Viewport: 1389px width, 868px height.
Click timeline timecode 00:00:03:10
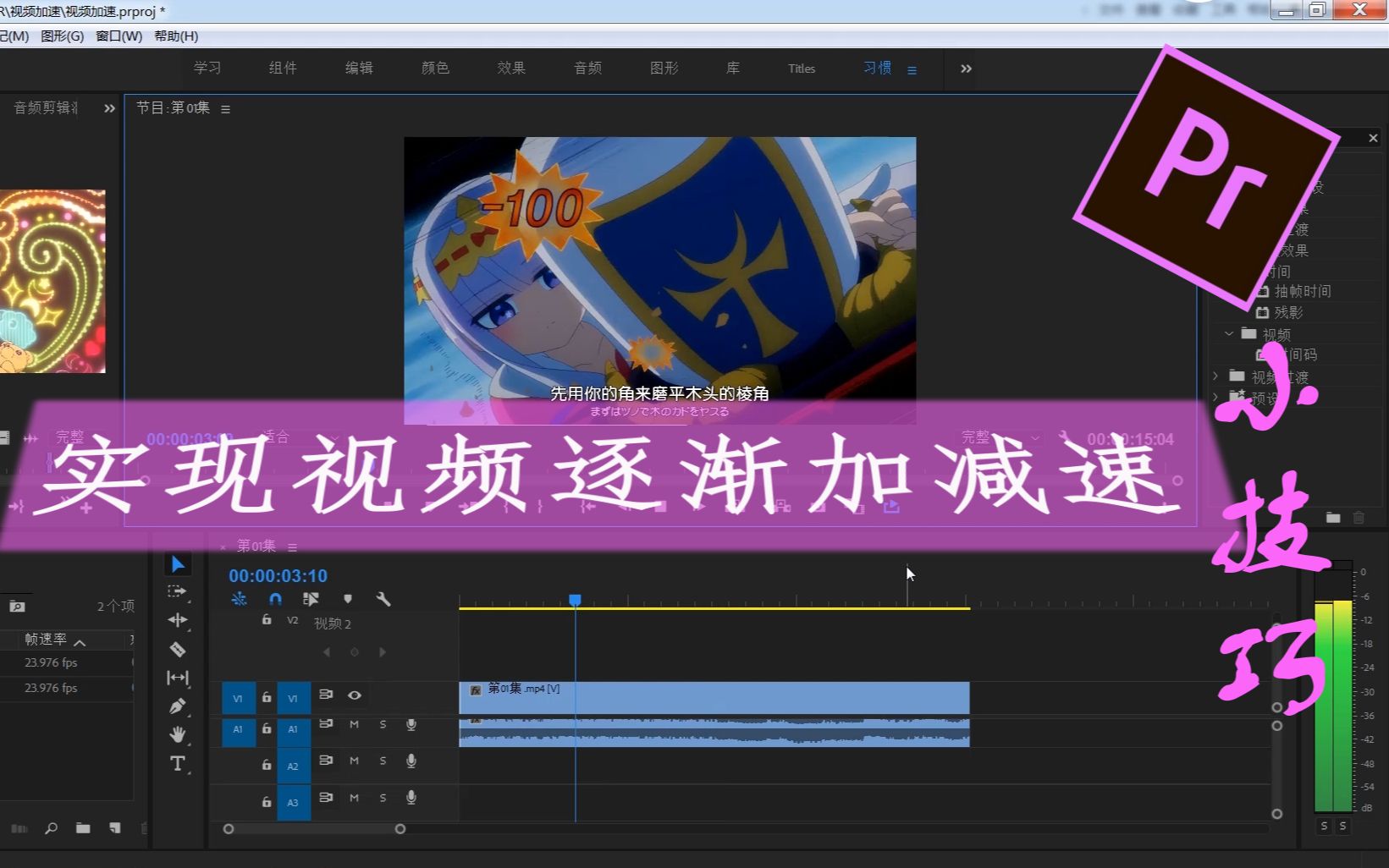click(x=278, y=576)
